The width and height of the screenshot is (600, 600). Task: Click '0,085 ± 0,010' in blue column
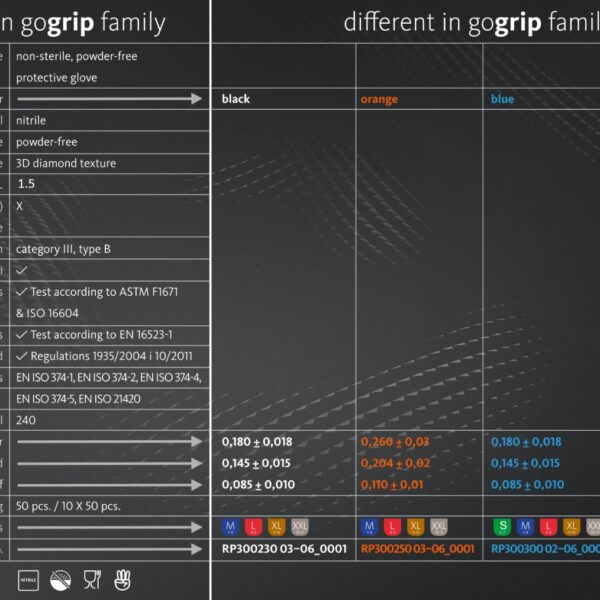tap(528, 485)
